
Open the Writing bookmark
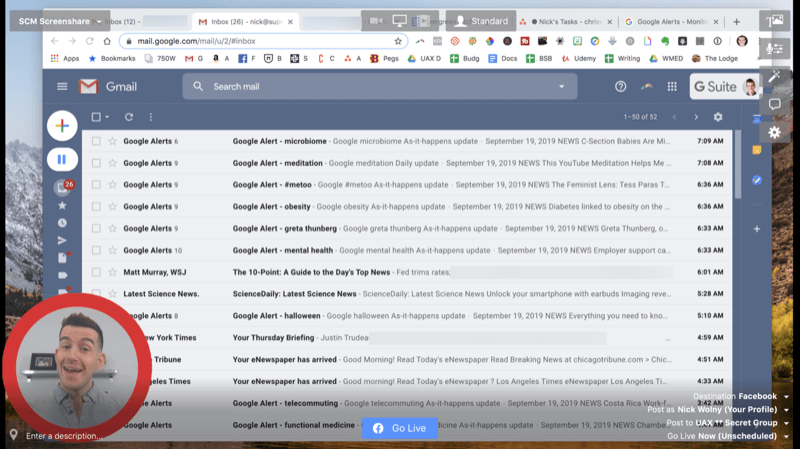click(x=622, y=59)
